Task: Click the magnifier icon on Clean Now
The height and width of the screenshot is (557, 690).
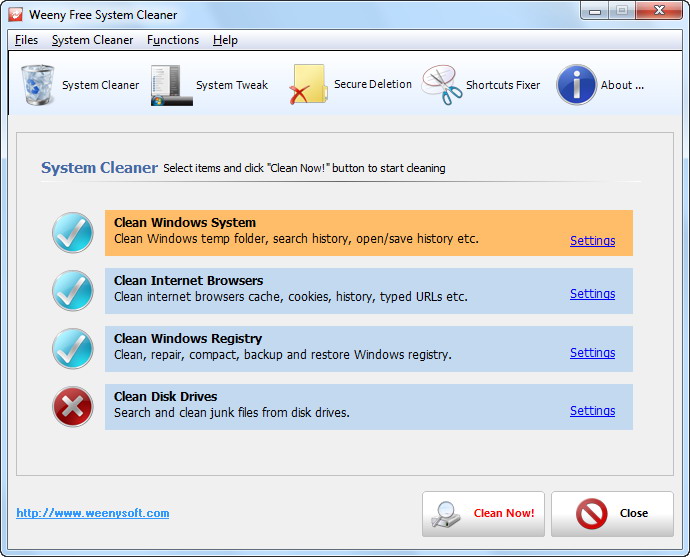Action: coord(446,514)
